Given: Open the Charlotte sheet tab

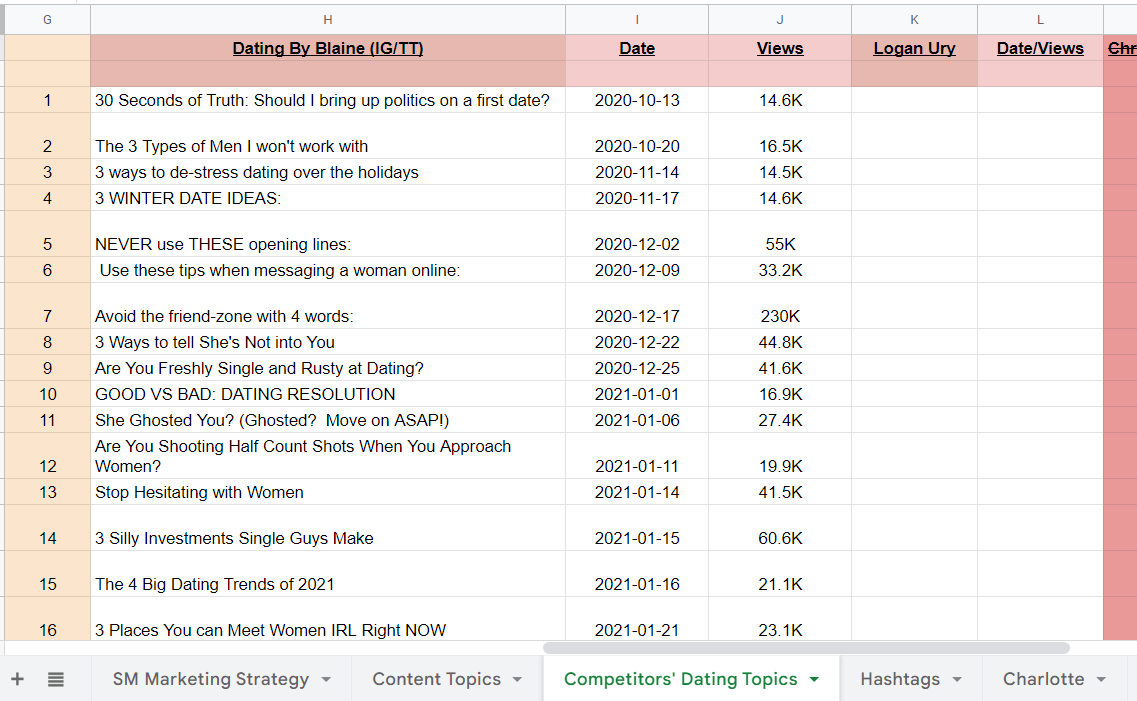Looking at the screenshot, I should tap(1043, 679).
